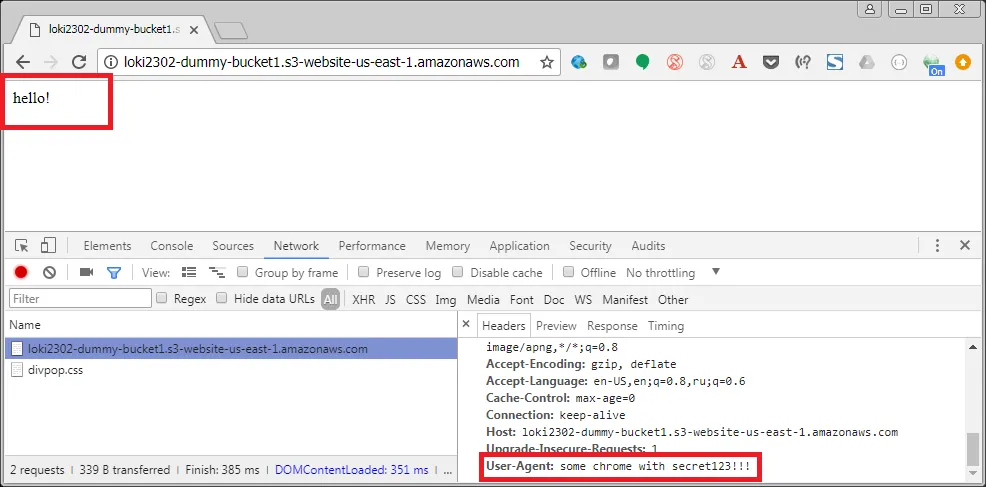986x487 pixels.
Task: Open the DevTools three-dot customize menu
Action: (937, 246)
